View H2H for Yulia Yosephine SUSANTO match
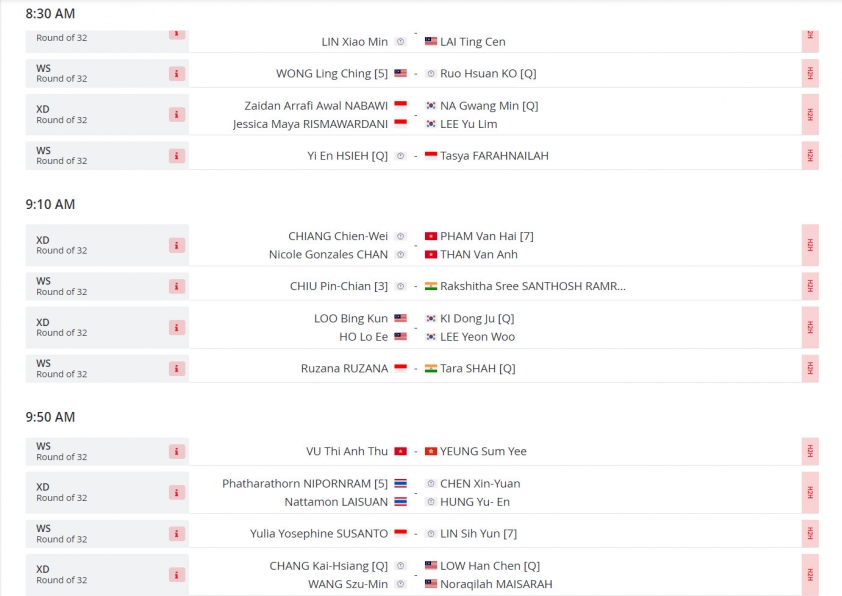The width and height of the screenshot is (842, 596). click(x=810, y=534)
